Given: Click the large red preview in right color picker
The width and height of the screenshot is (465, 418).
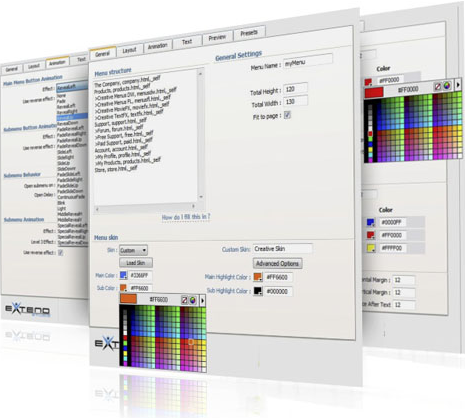Looking at the screenshot, I should pyautogui.click(x=374, y=92).
